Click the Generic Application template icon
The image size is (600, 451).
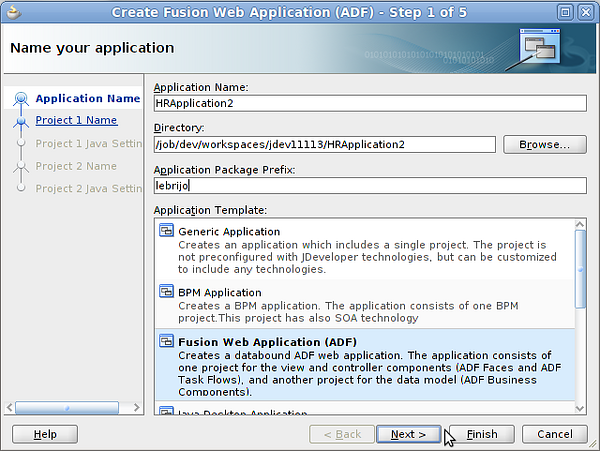point(167,232)
